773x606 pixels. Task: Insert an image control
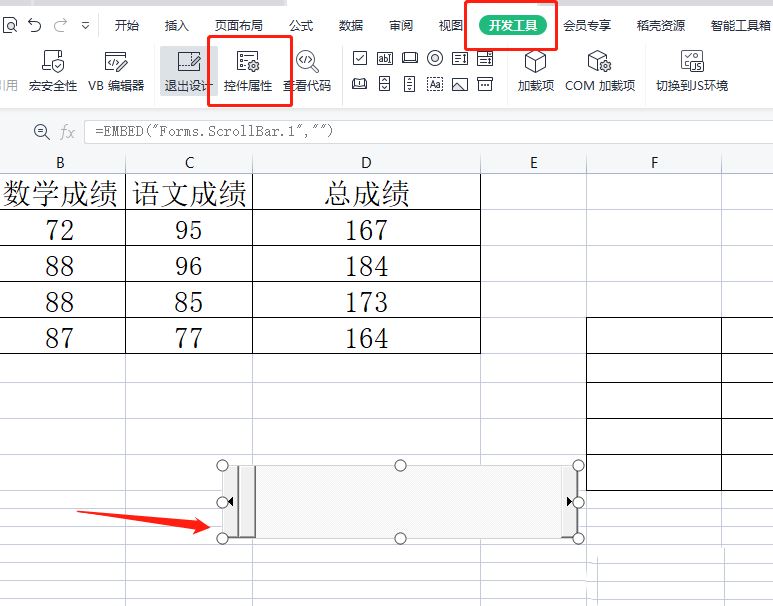pos(460,84)
